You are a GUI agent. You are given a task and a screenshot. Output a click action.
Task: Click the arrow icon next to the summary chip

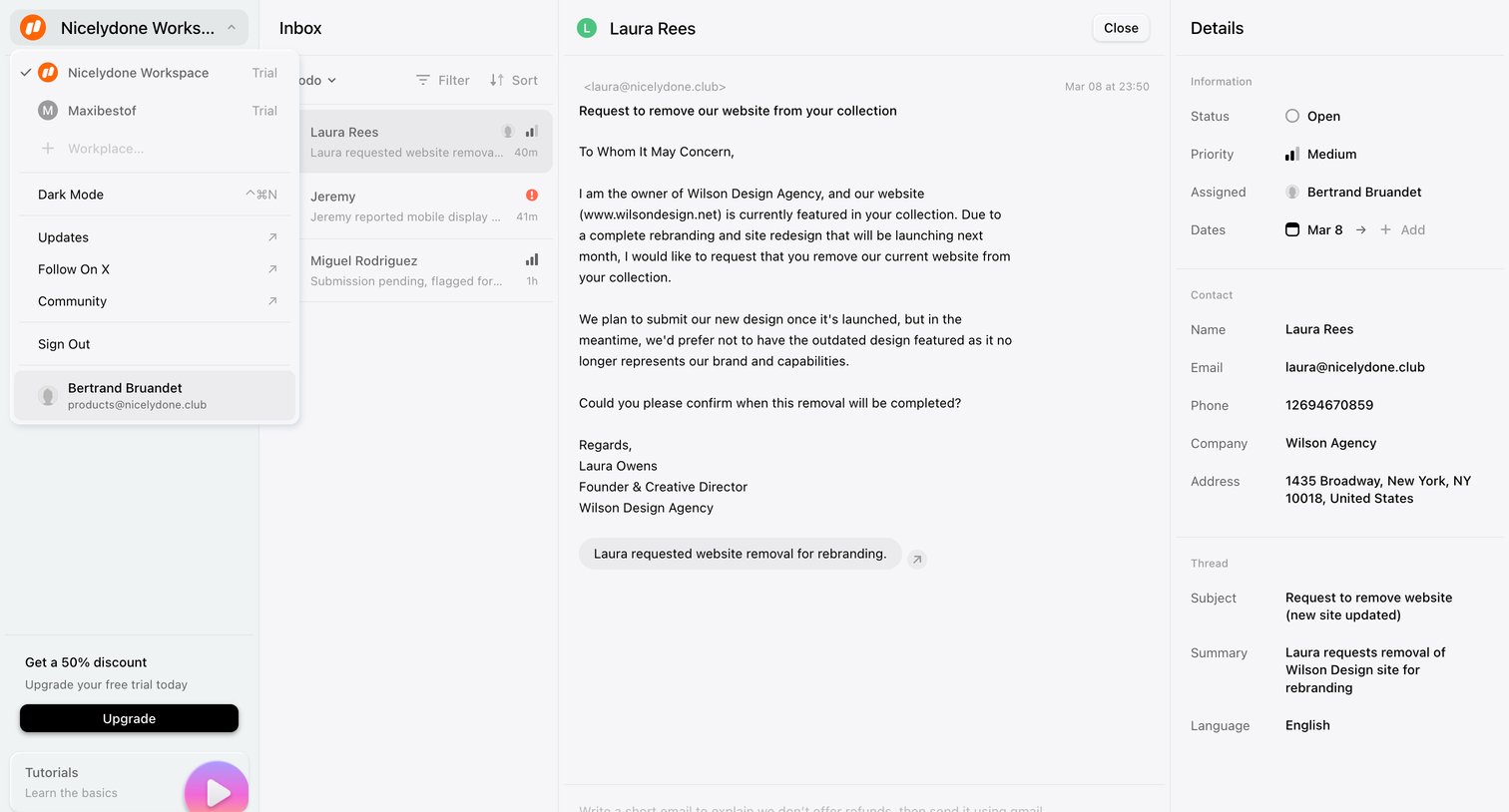(917, 560)
